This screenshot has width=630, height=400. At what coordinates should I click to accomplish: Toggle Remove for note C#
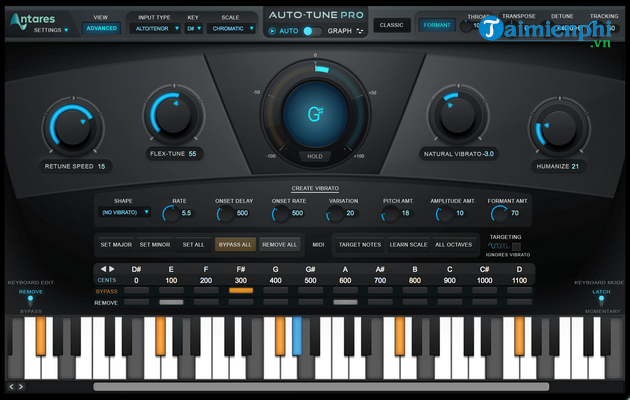[x=485, y=302]
